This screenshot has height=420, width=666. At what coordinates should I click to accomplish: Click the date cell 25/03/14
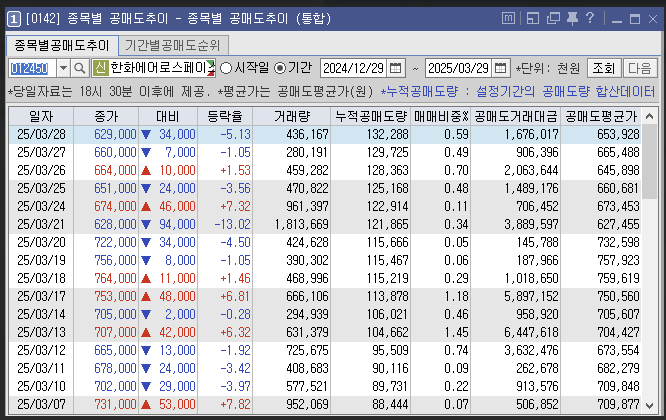41,314
